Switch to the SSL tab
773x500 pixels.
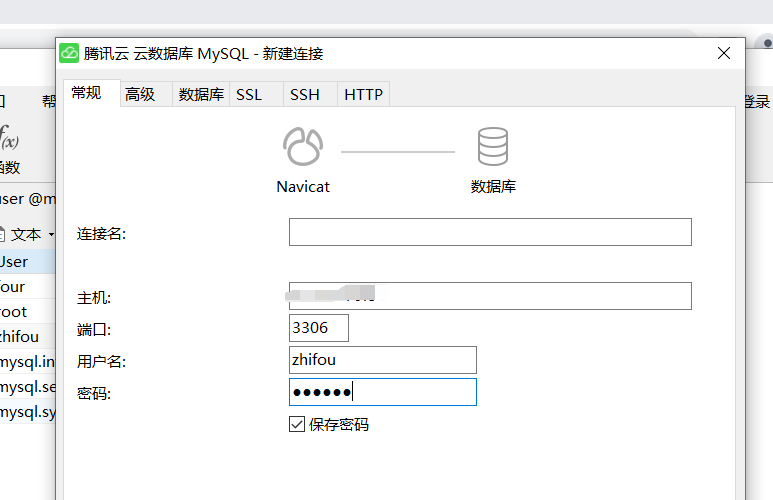point(256,94)
